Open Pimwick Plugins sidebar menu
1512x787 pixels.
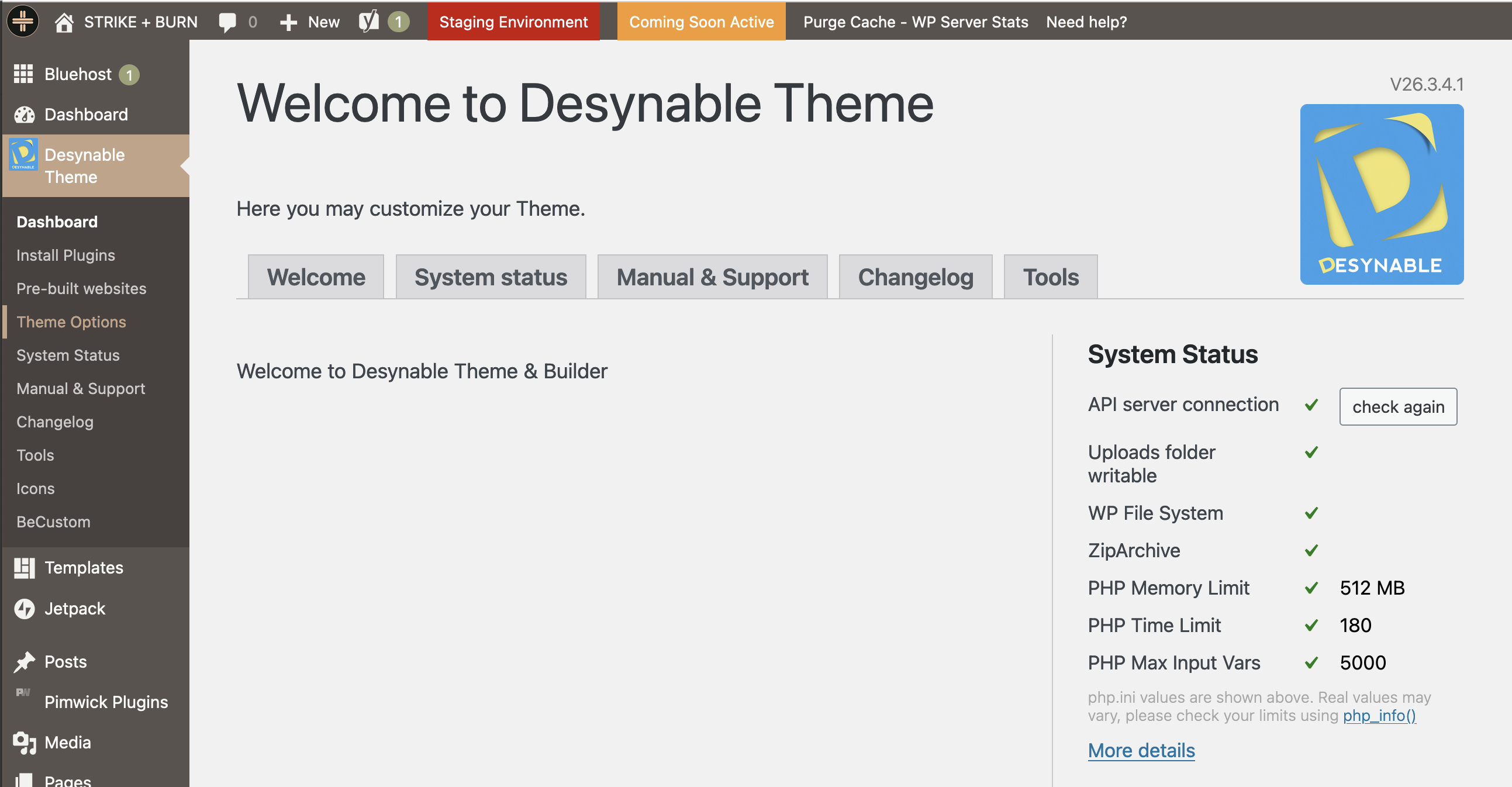pyautogui.click(x=96, y=702)
